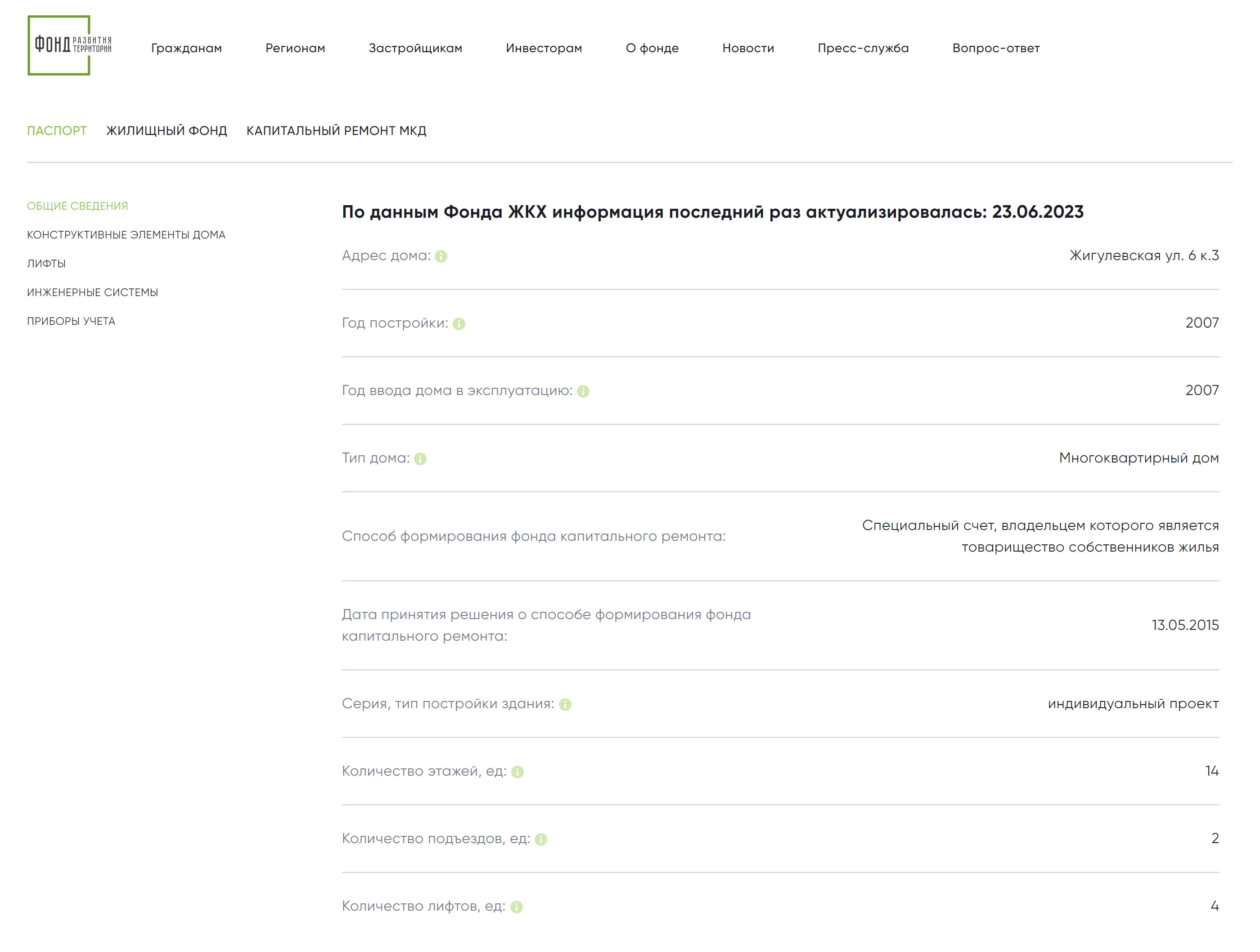Select ОБЩИЕ СВЕДЕНИЯ in the sidebar
This screenshot has width=1260, height=952.
tap(77, 206)
